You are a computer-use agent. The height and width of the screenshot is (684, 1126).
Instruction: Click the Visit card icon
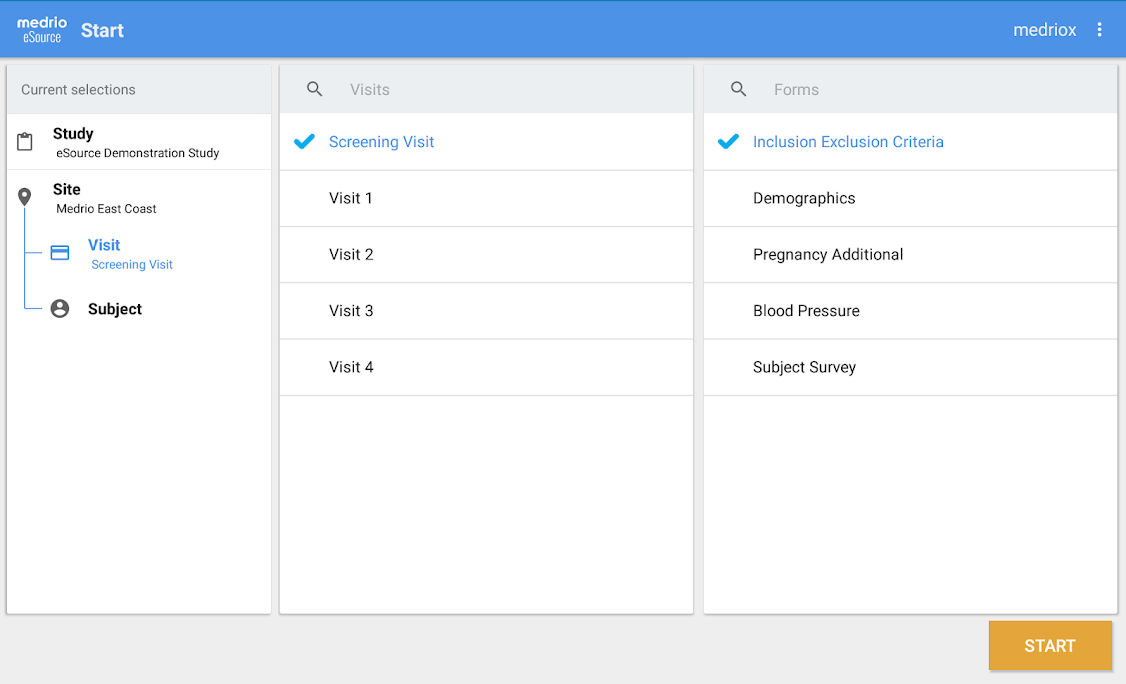[60, 253]
